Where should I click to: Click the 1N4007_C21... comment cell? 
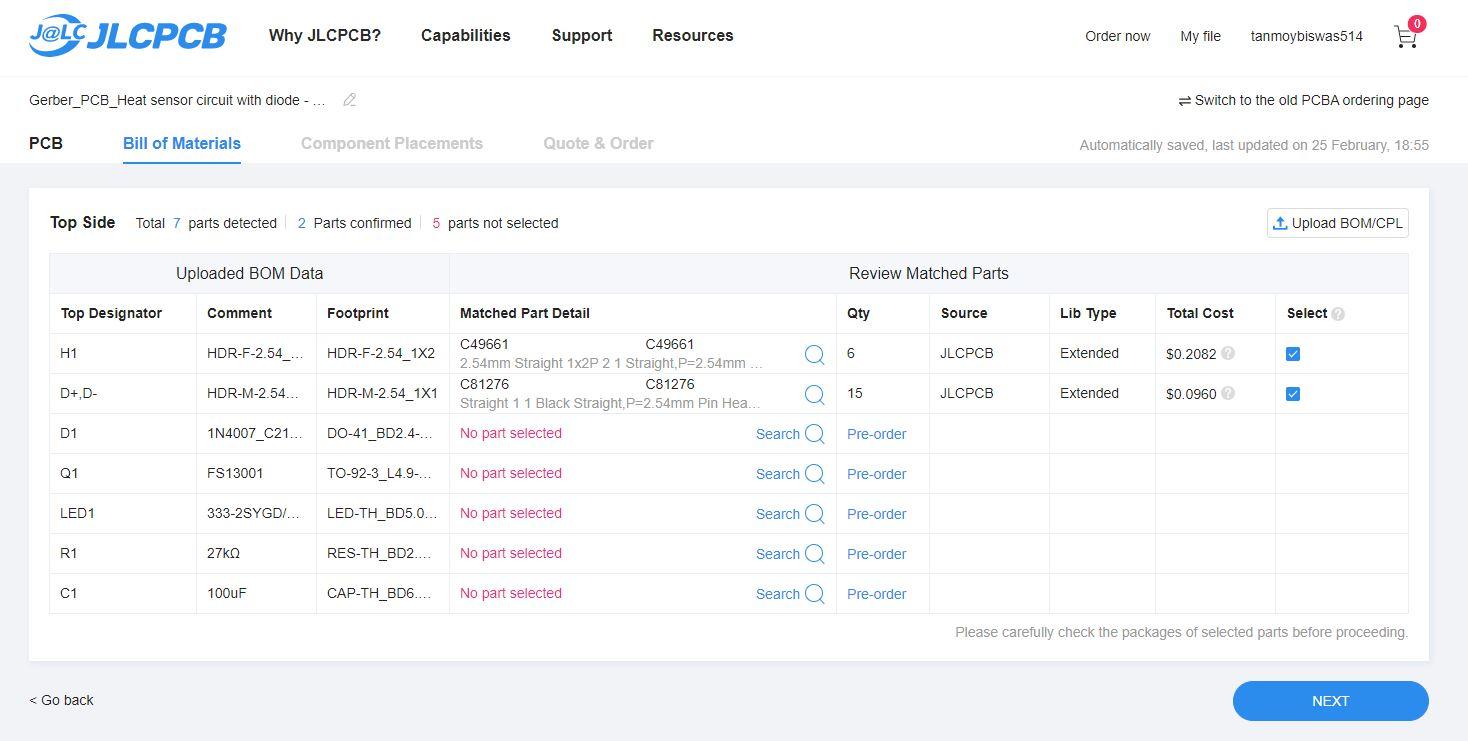click(254, 433)
